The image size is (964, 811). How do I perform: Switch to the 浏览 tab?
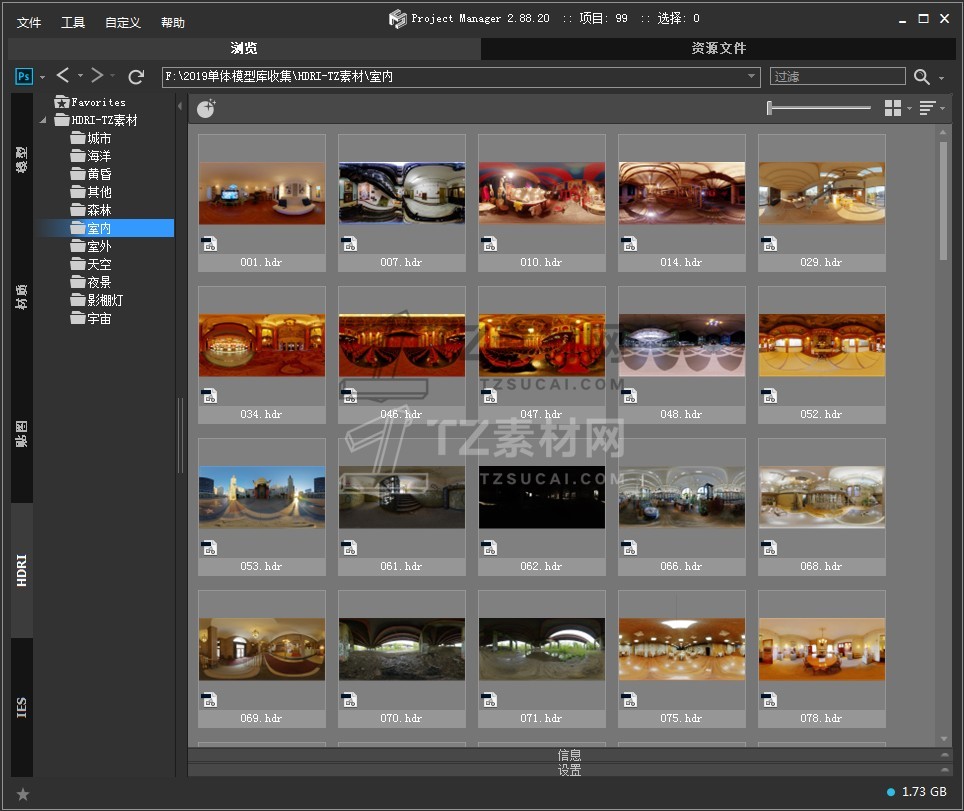tap(244, 49)
